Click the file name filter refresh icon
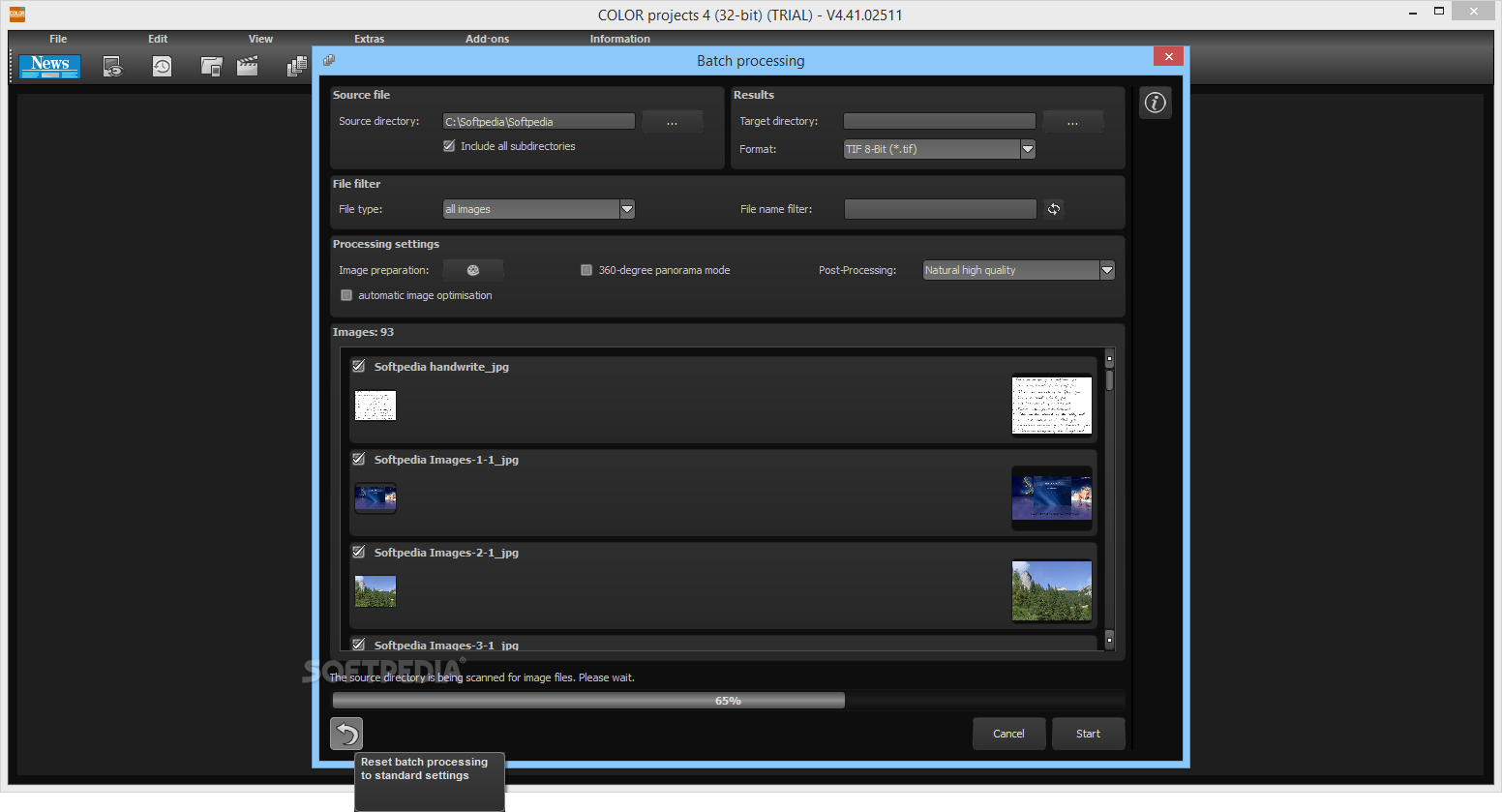 tap(1054, 209)
